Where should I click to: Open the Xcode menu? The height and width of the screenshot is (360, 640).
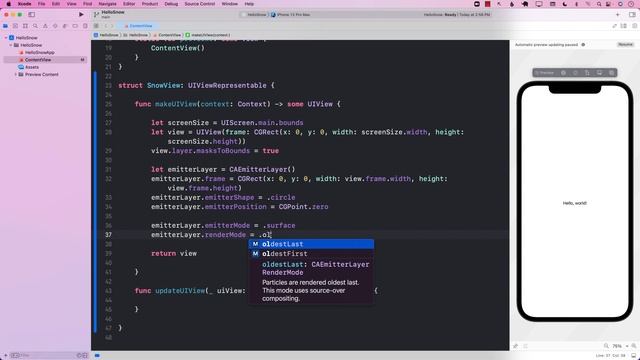(x=24, y=4)
